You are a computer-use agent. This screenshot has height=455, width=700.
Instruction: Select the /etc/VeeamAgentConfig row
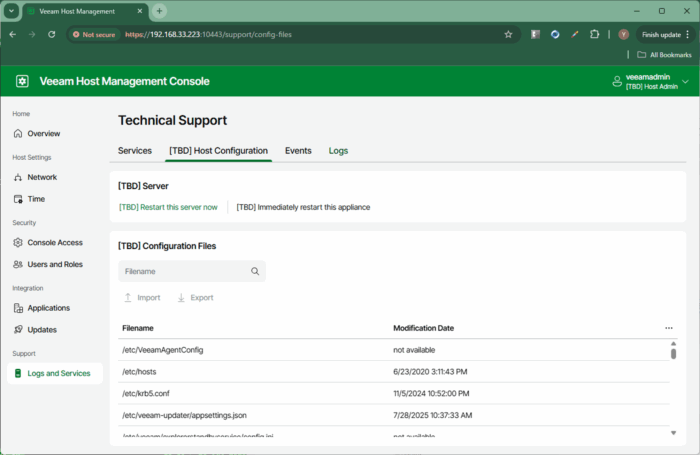(393, 350)
